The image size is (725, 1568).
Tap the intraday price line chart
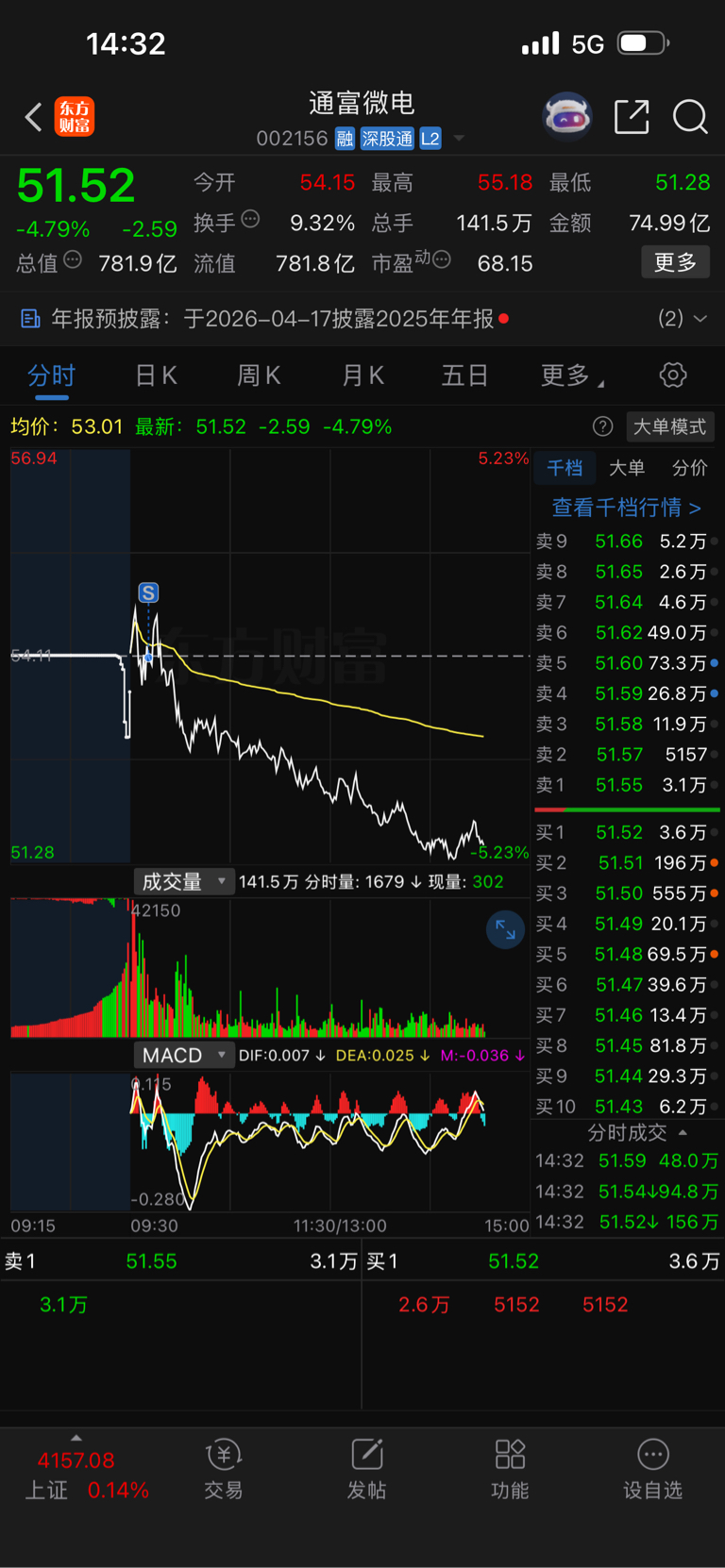coord(270,656)
